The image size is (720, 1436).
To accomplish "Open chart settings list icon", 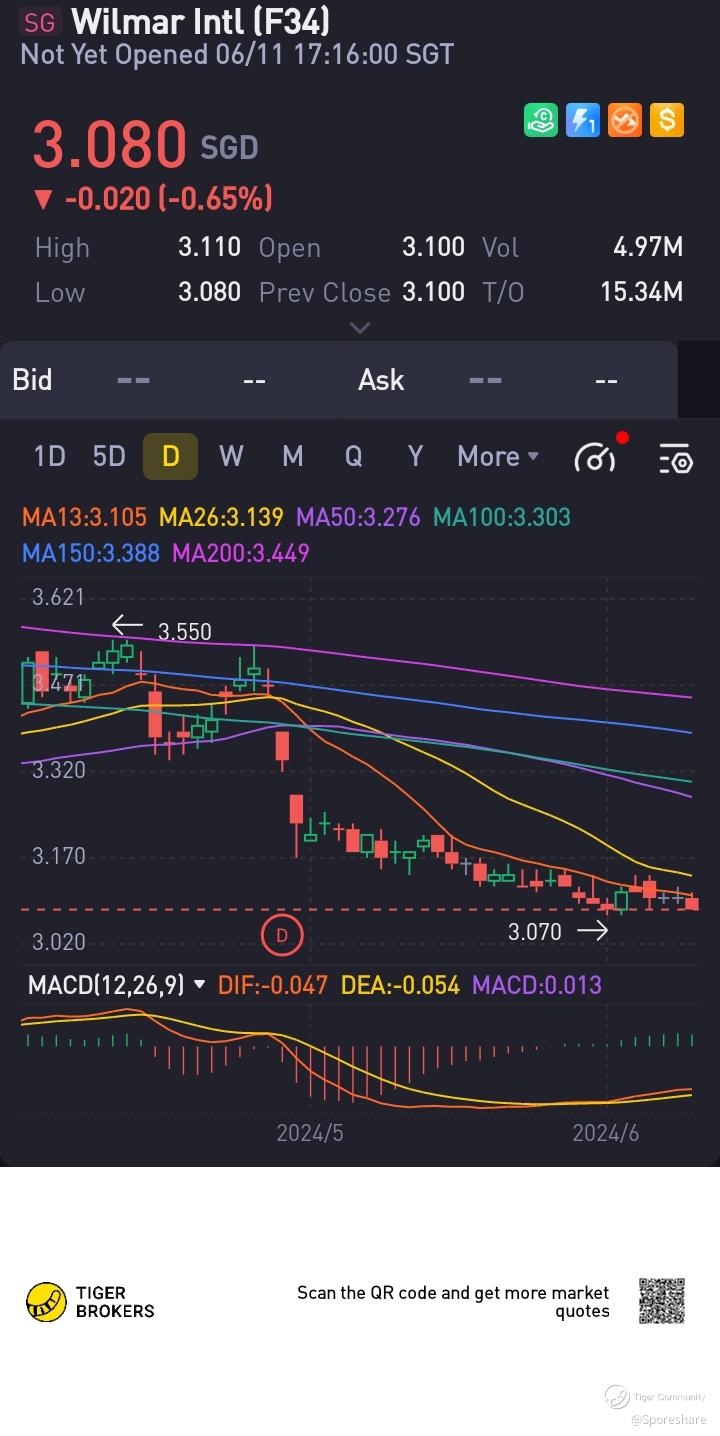I will [677, 458].
